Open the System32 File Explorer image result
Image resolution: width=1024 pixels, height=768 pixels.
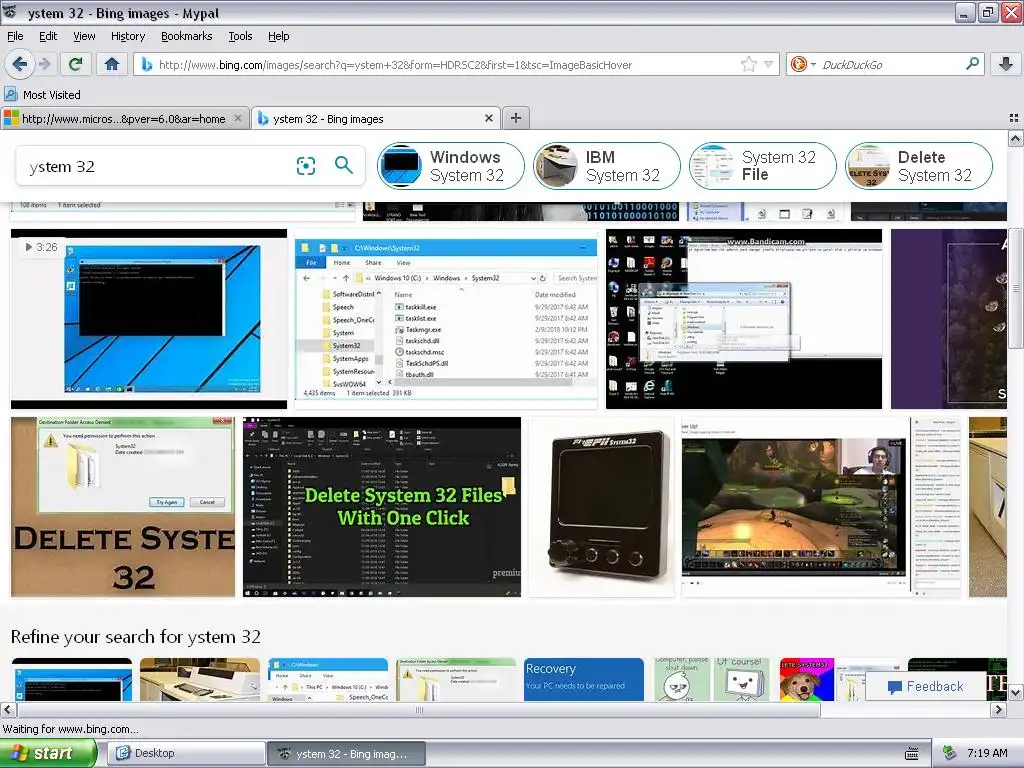(445, 319)
